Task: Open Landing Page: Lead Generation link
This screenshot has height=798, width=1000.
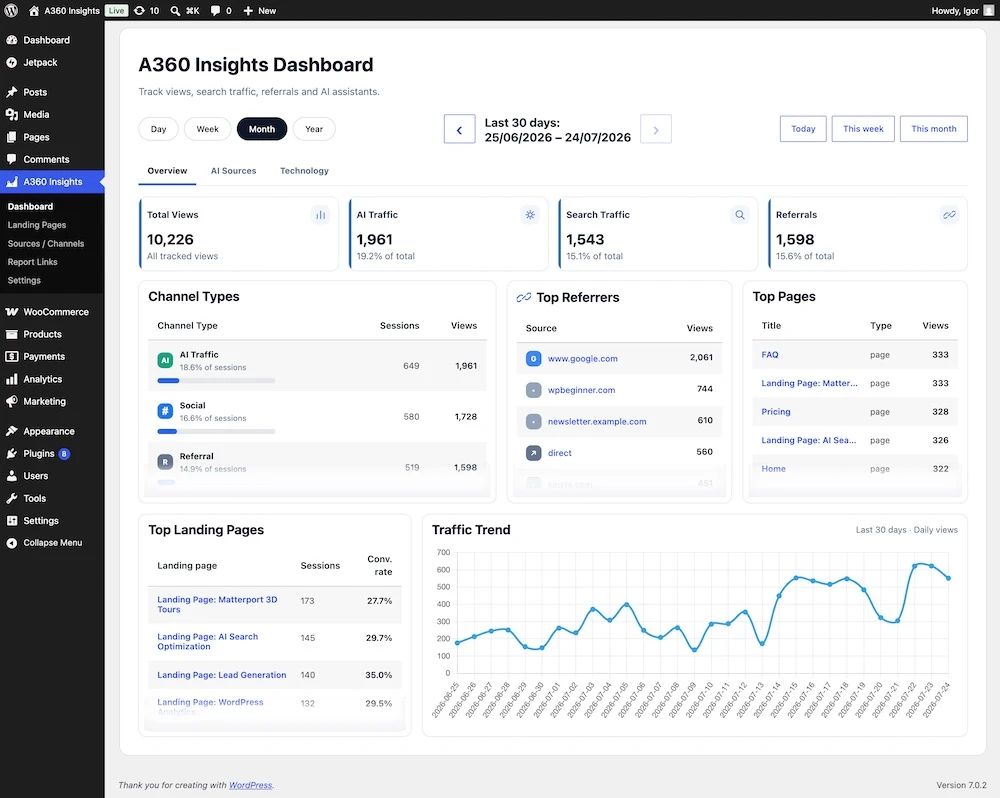Action: pyautogui.click(x=221, y=675)
